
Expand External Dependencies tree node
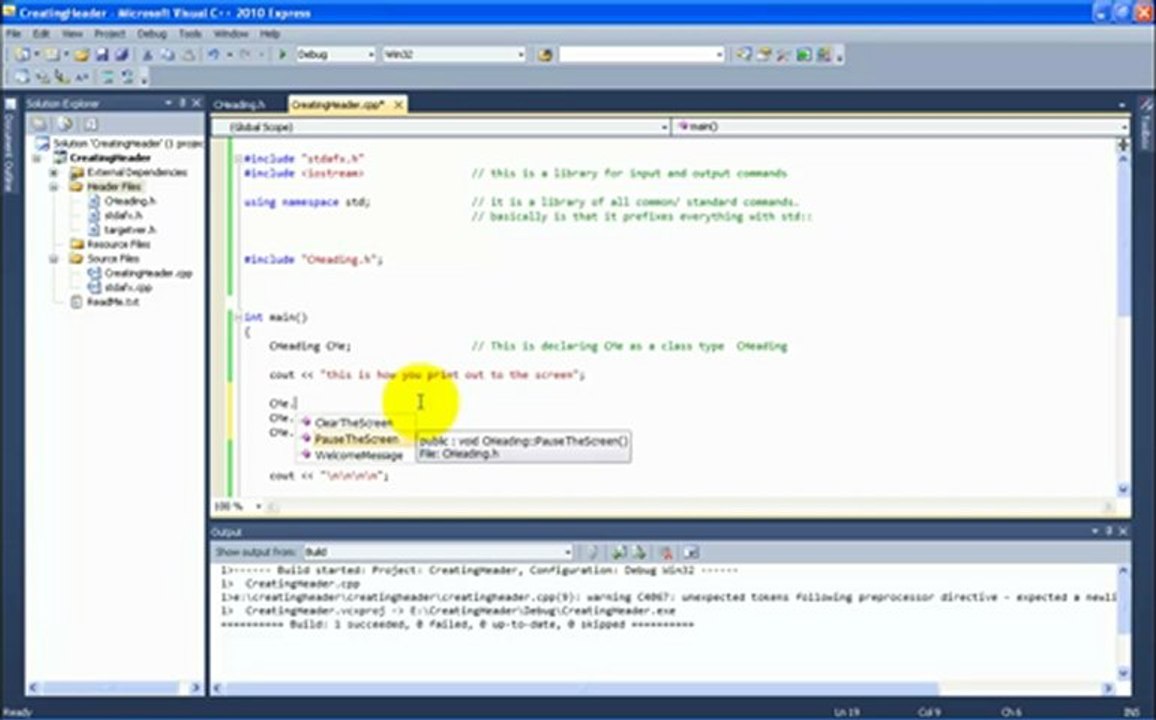(x=54, y=172)
